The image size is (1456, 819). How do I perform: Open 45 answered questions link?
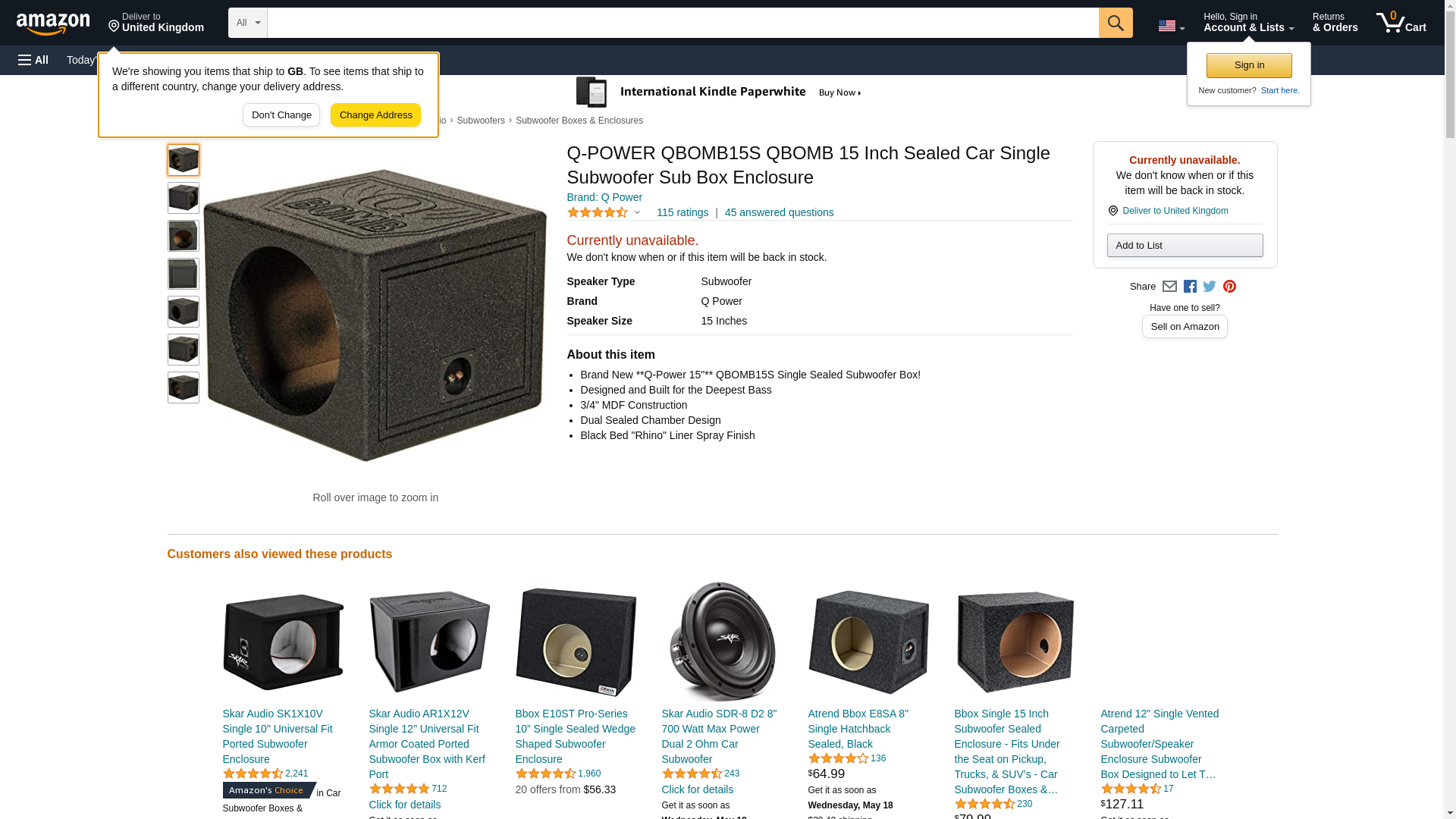779,213
